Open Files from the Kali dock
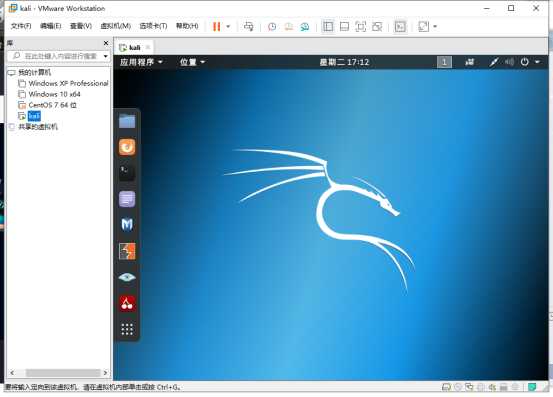 click(x=127, y=121)
